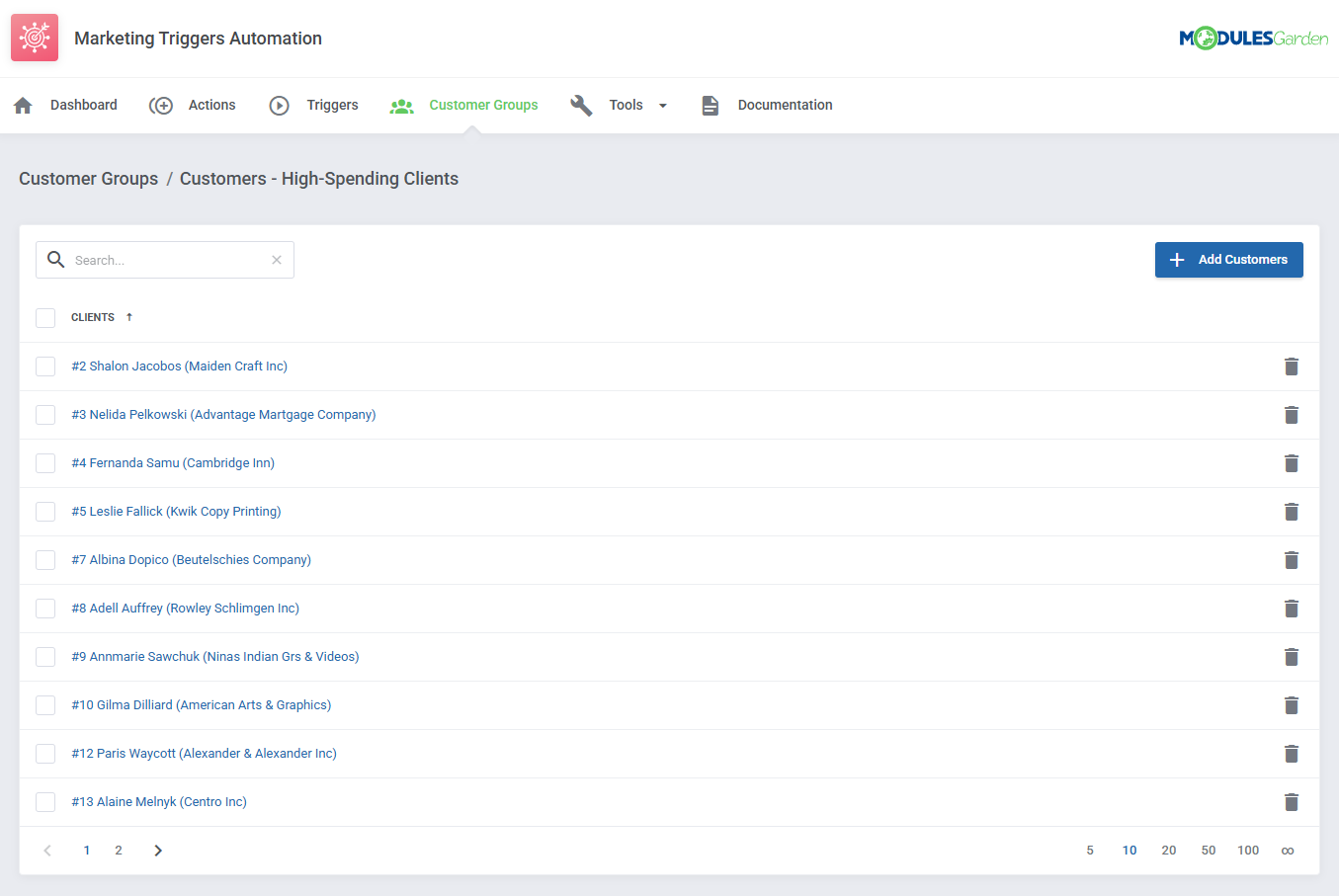This screenshot has height=896, width=1339.
Task: Toggle the Clients column sort arrow
Action: (126, 317)
